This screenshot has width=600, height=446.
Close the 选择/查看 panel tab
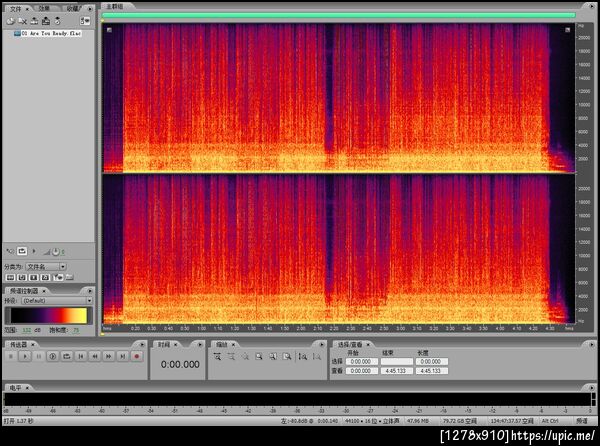368,345
